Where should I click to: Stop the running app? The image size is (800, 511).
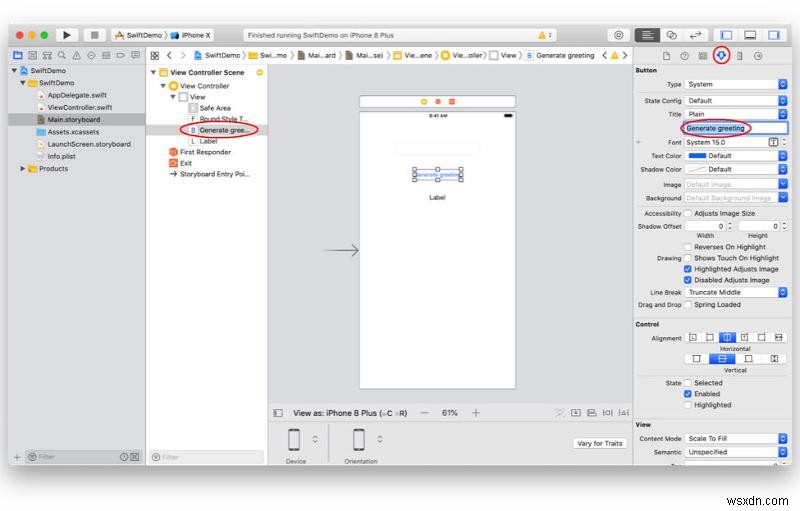pyautogui.click(x=94, y=35)
